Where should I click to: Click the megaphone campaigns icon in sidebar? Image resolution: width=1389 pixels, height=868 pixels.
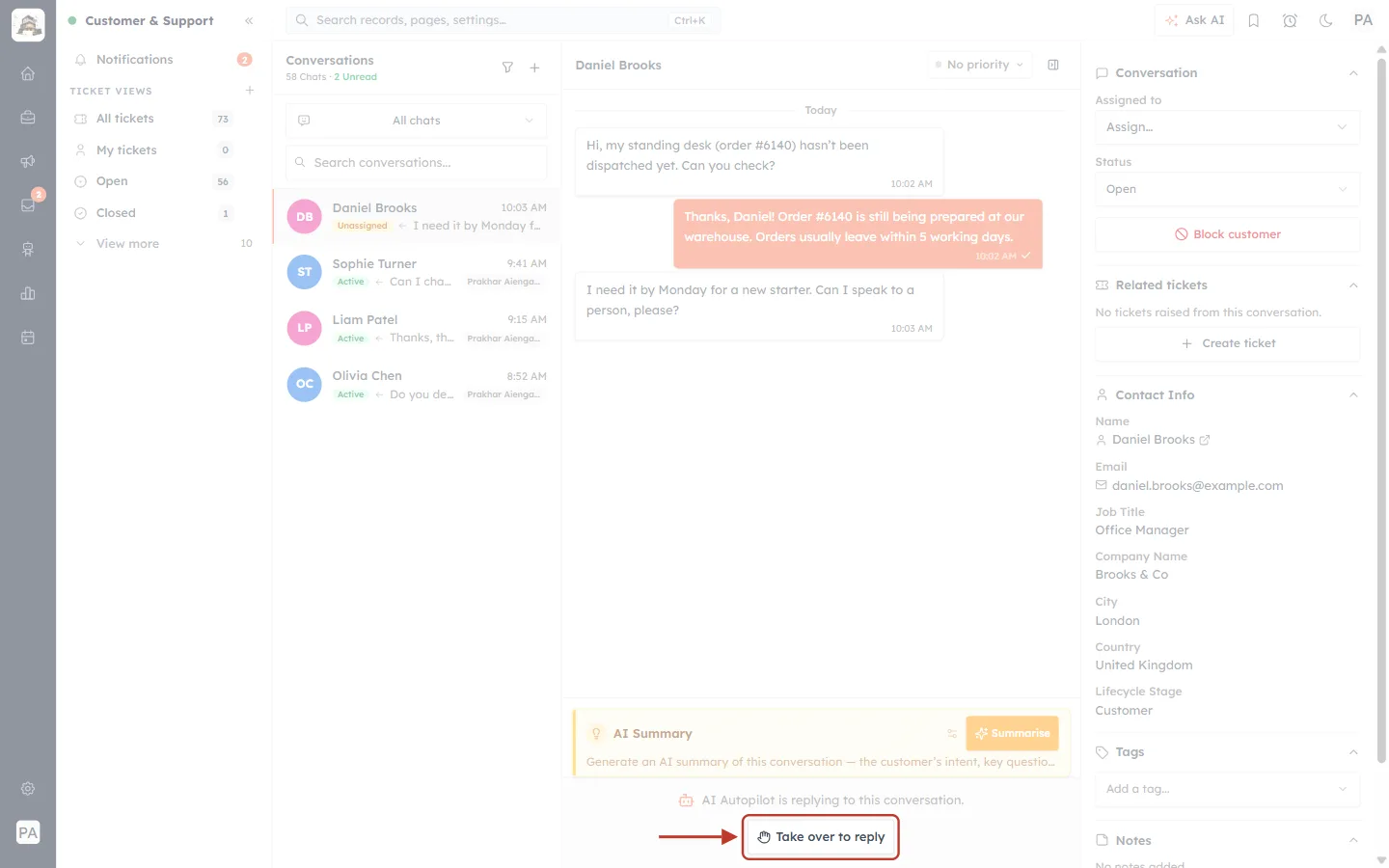pos(28,161)
